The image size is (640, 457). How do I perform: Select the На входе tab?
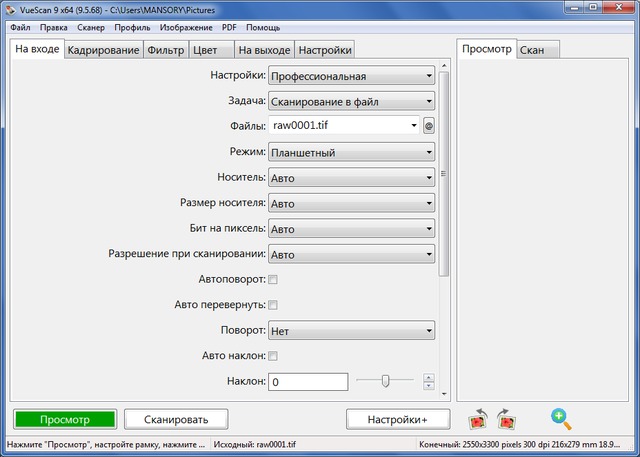[37, 49]
